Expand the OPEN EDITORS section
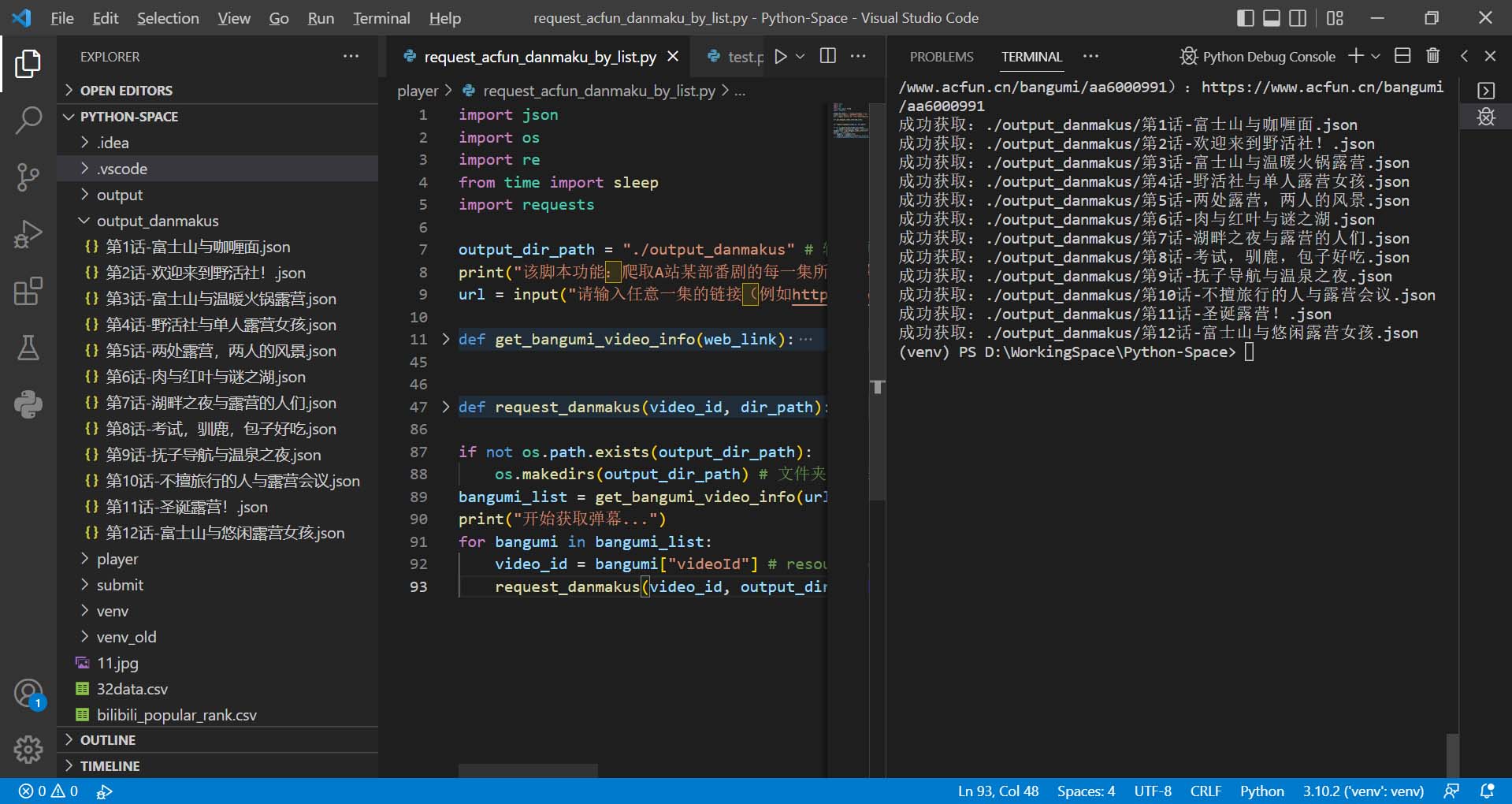This screenshot has width=1512, height=804. 217,91
